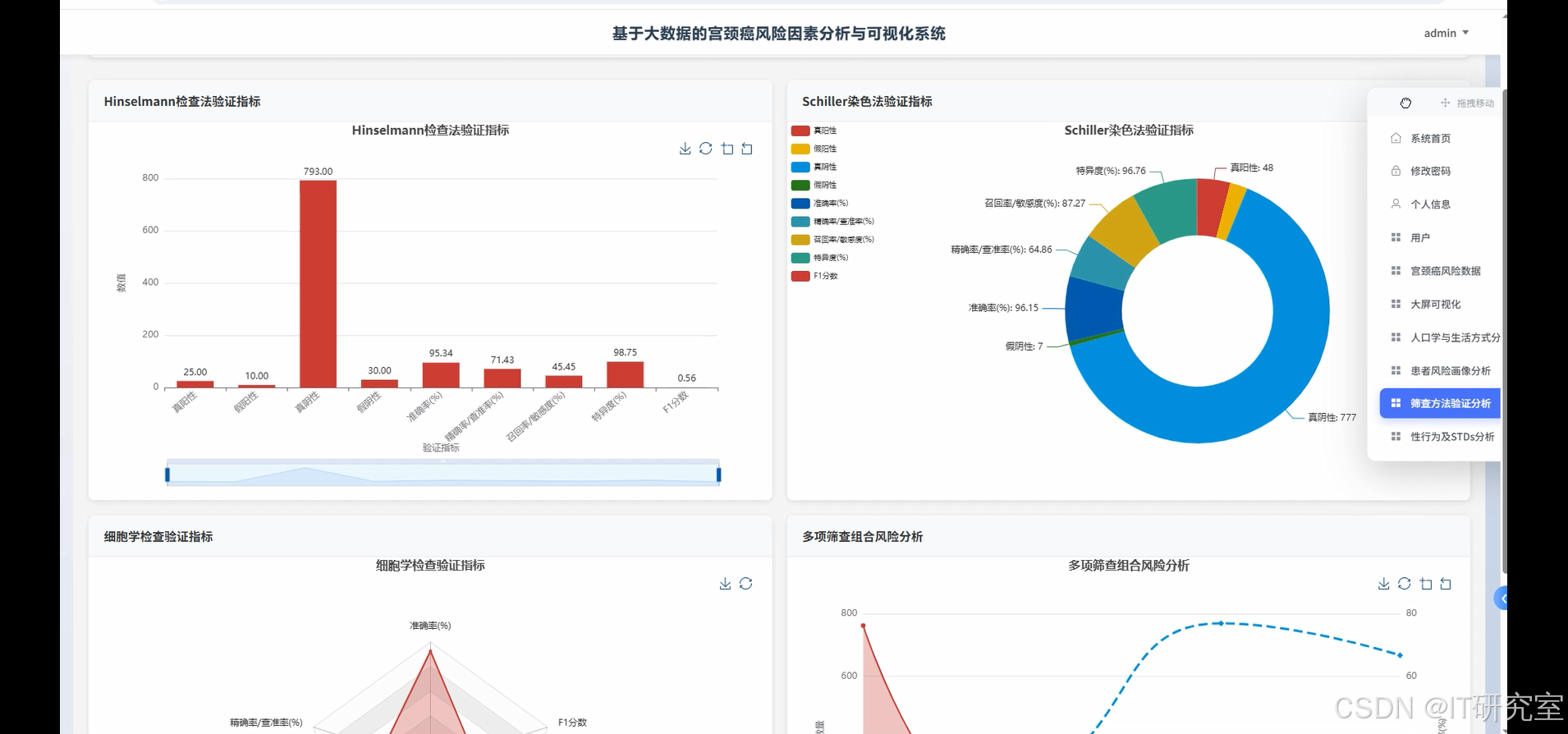
Task: Open 患者风险画像分析 menu item
Action: coord(1439,370)
